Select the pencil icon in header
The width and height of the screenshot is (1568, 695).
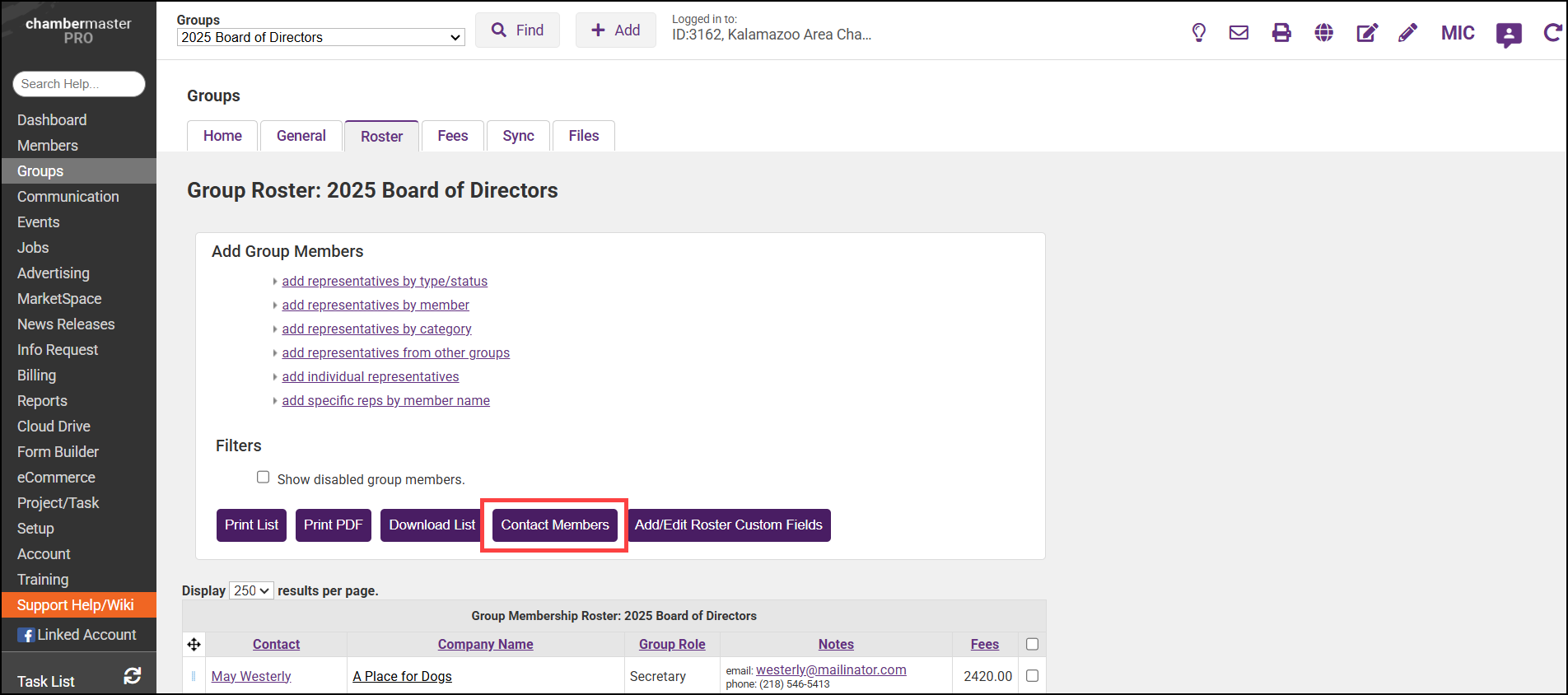(1407, 33)
